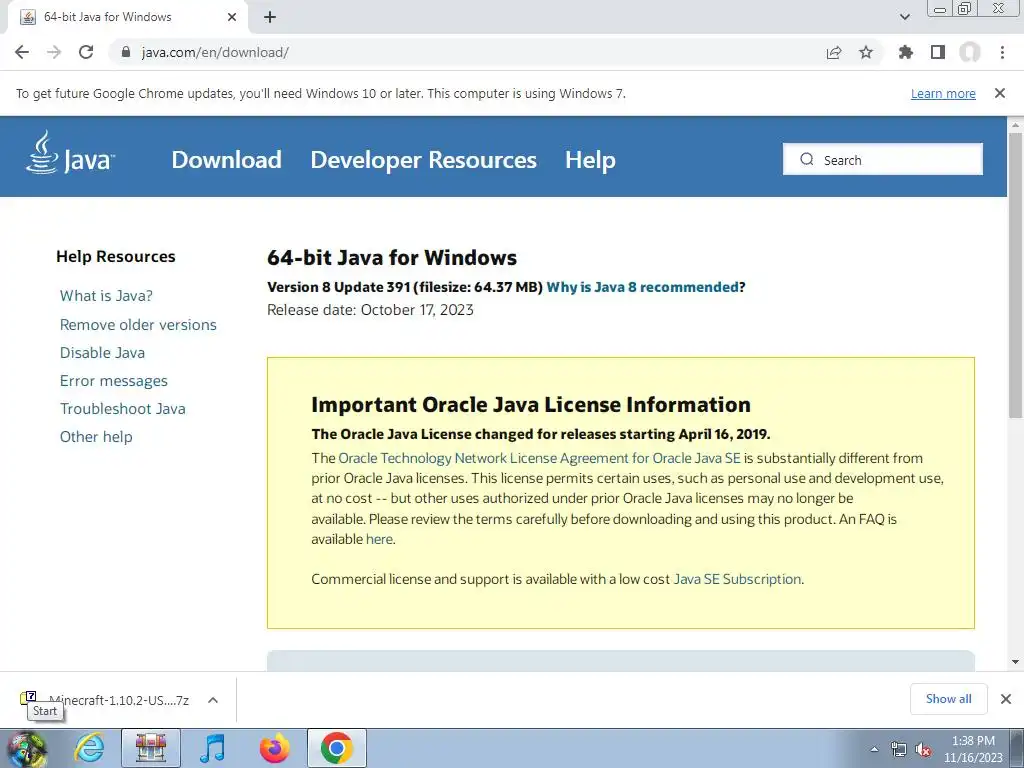Open the music note app on taskbar
The height and width of the screenshot is (768, 1024).
coord(212,748)
